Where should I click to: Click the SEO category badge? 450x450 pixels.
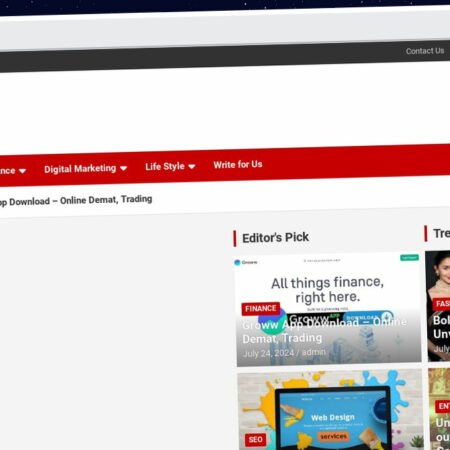(255, 440)
